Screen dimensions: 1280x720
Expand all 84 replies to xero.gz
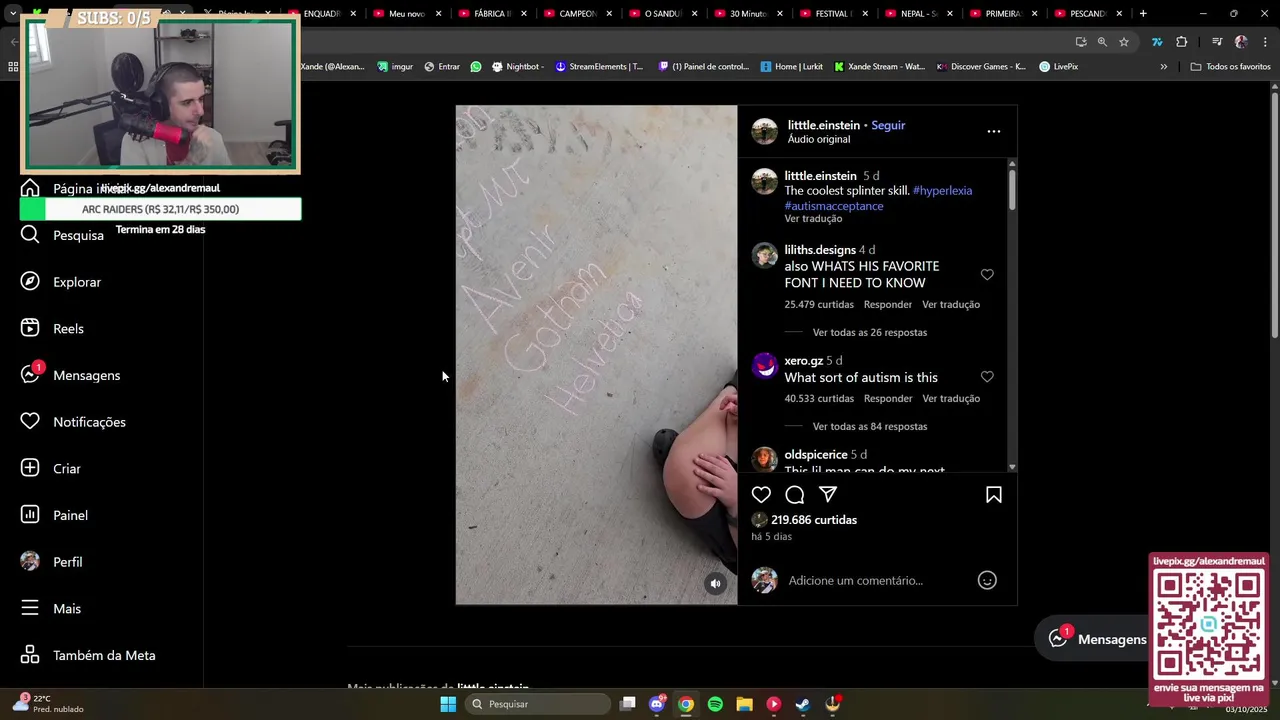click(x=869, y=426)
